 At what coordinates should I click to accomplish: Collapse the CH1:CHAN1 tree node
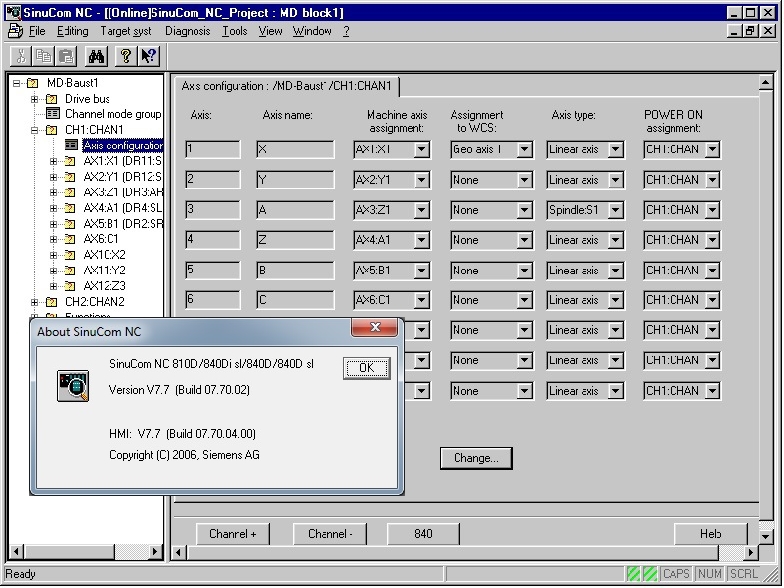point(34,130)
